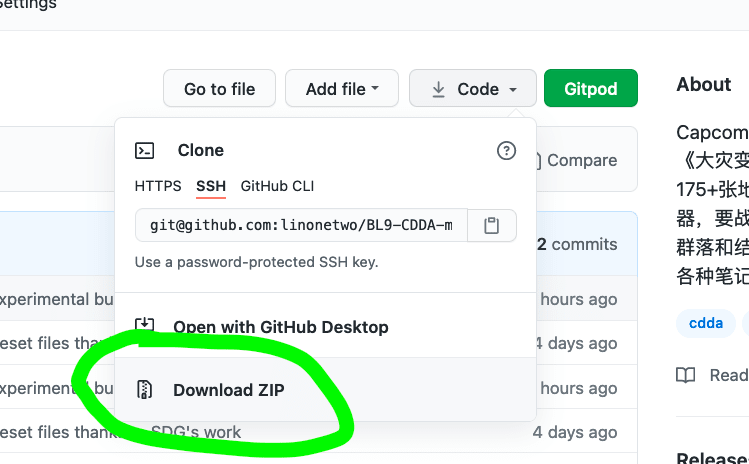Click the 'hours ago' timestamp of the first file row

[x=578, y=299]
